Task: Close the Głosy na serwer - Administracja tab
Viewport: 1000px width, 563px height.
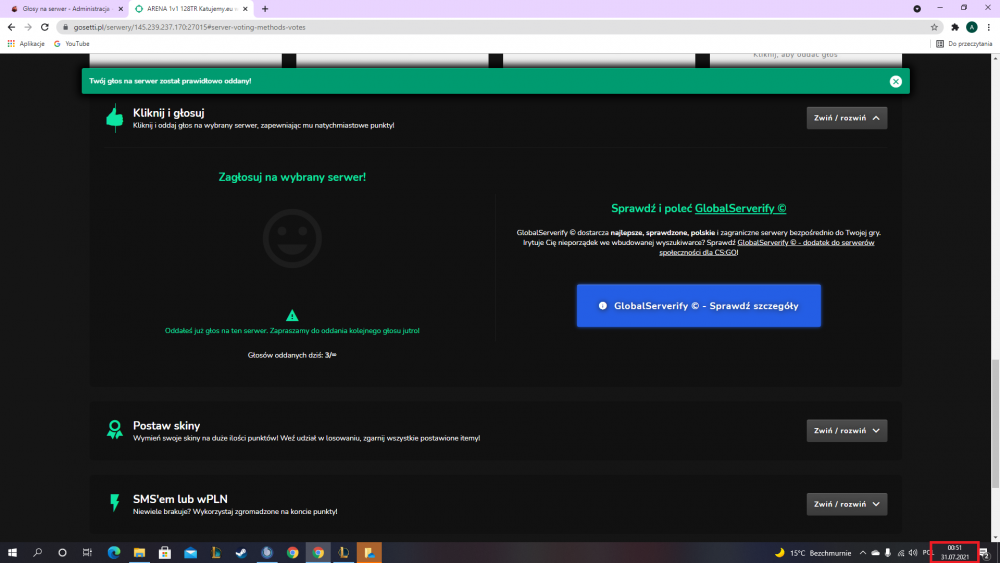Action: point(121,9)
